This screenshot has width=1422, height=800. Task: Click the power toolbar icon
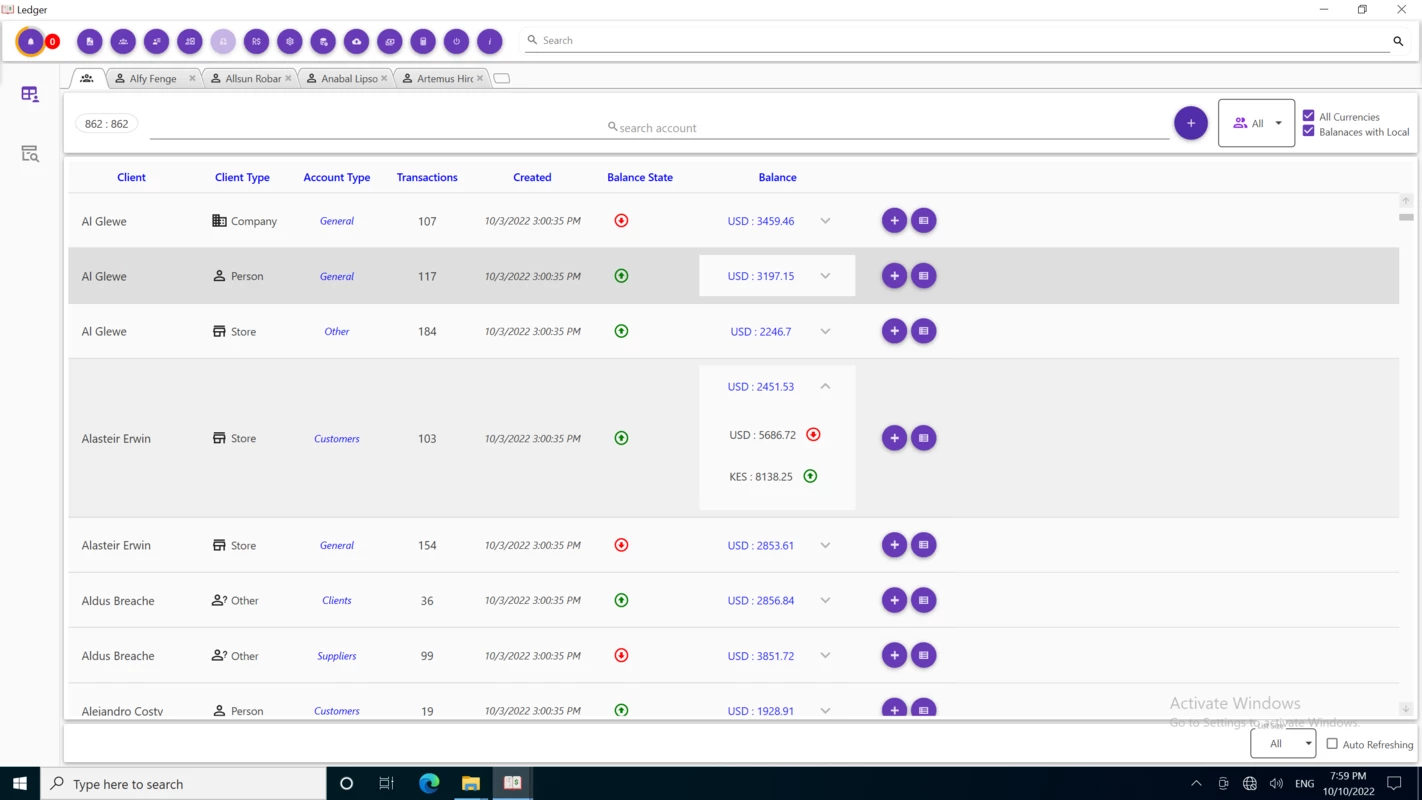pyautogui.click(x=456, y=41)
